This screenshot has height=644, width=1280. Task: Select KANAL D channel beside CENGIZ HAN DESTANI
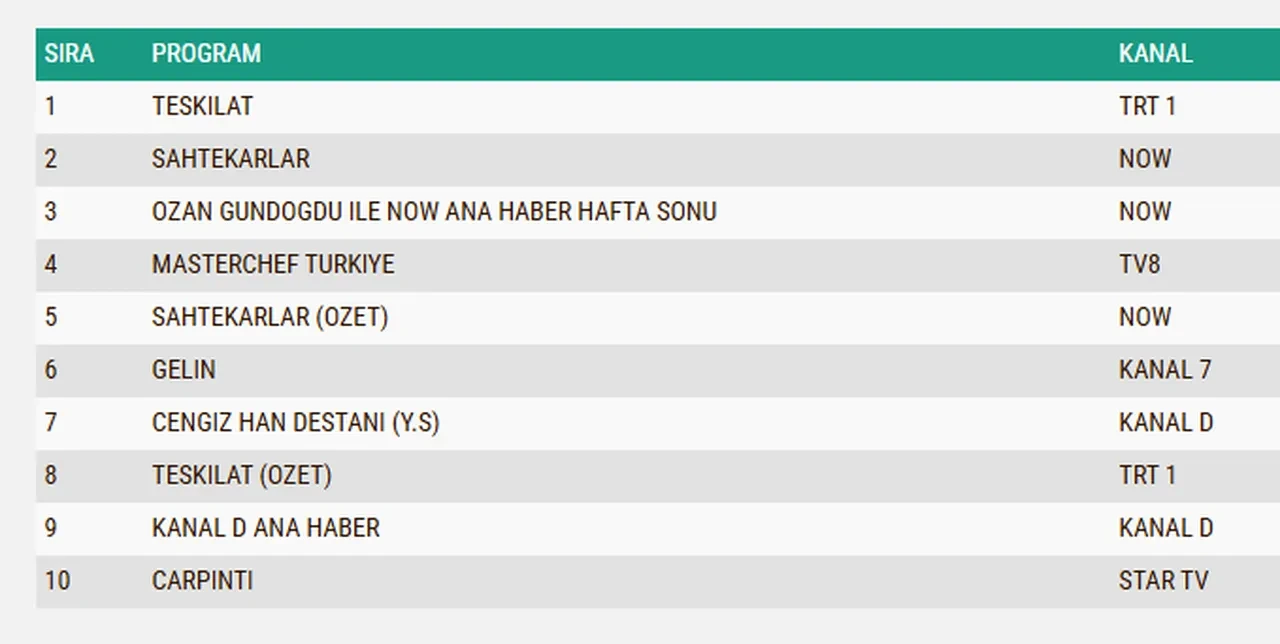(x=1166, y=423)
